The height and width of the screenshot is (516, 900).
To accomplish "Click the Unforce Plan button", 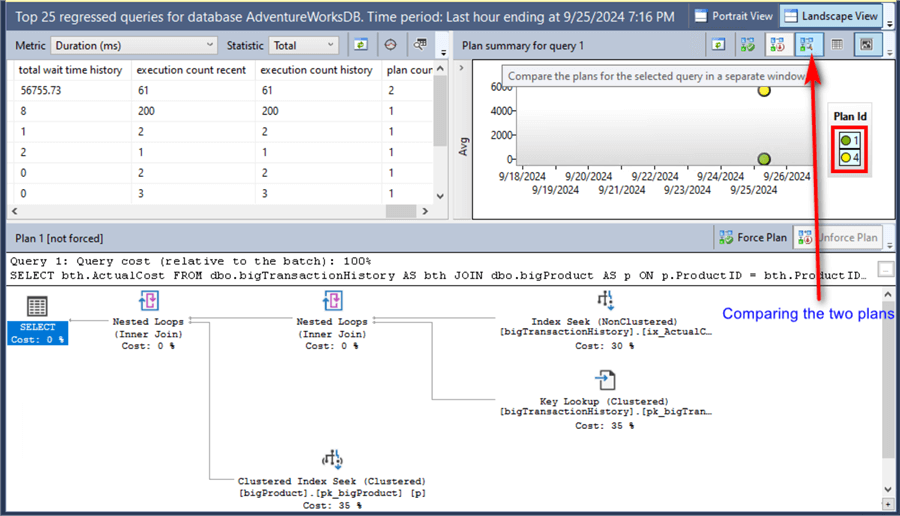I will (x=837, y=237).
